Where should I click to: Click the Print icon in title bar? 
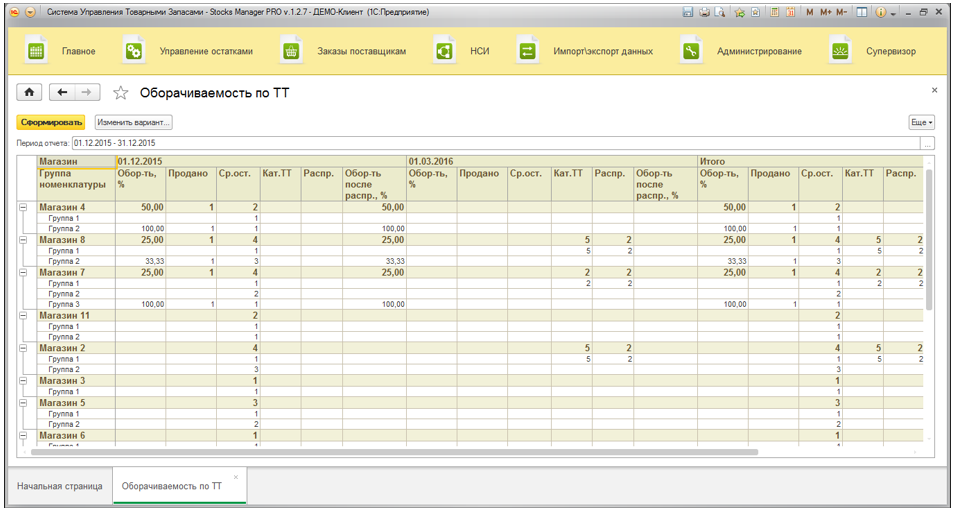pyautogui.click(x=704, y=12)
